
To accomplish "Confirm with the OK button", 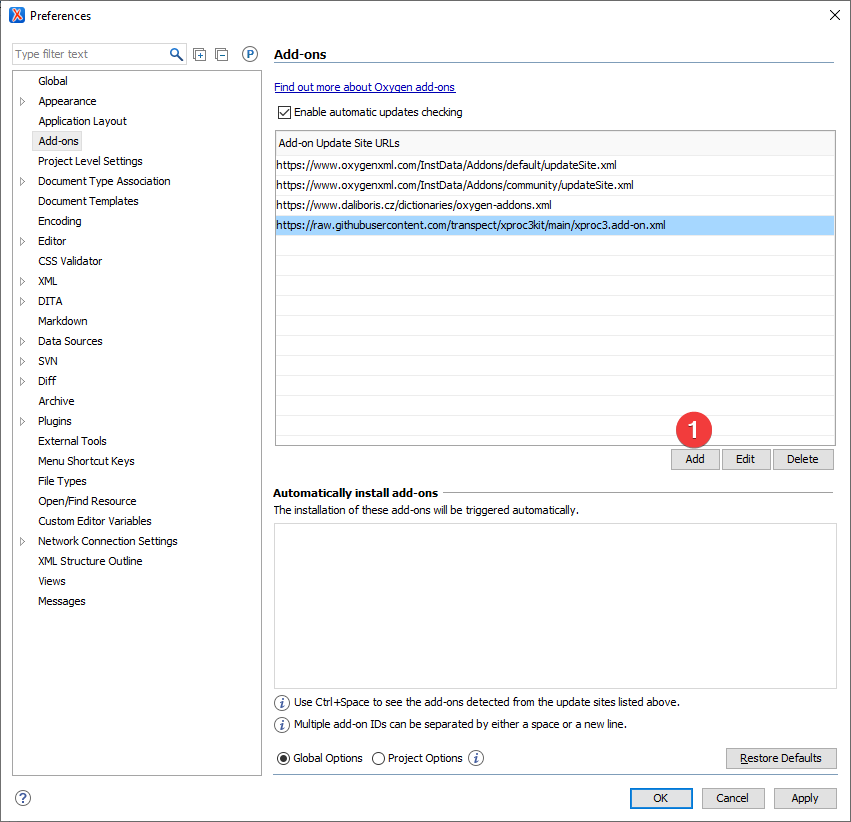I will (661, 798).
